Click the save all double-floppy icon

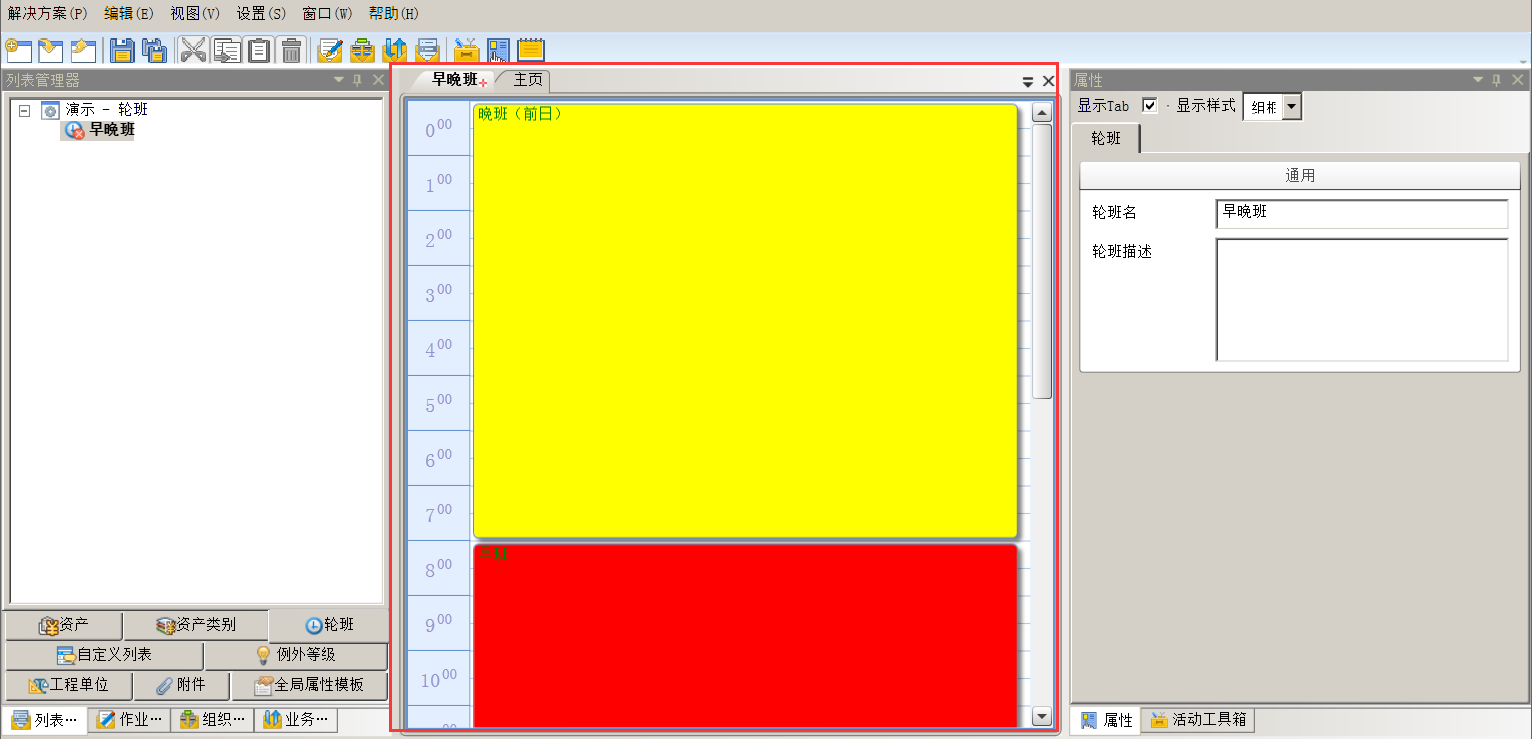[153, 50]
